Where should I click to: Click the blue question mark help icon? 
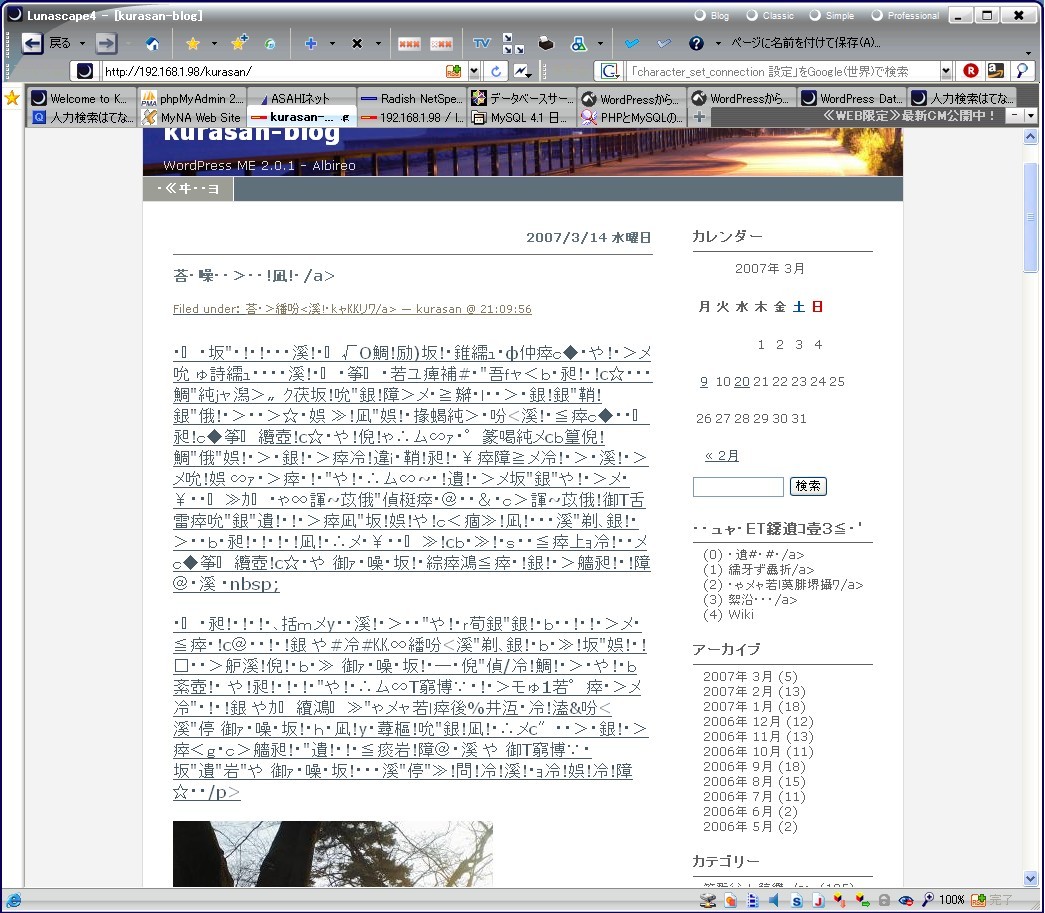(x=696, y=43)
